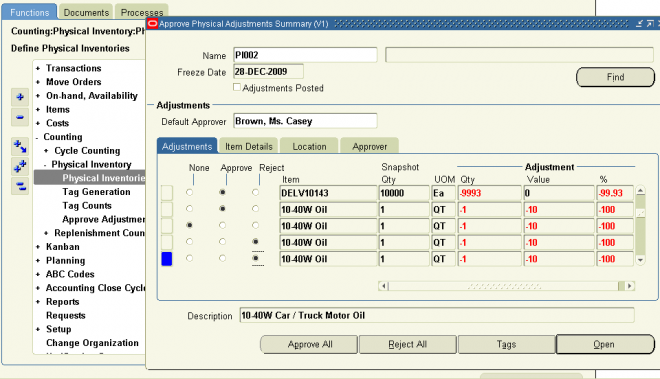Expand the Cycle Counting node
This screenshot has height=379, width=660.
pos(46,151)
